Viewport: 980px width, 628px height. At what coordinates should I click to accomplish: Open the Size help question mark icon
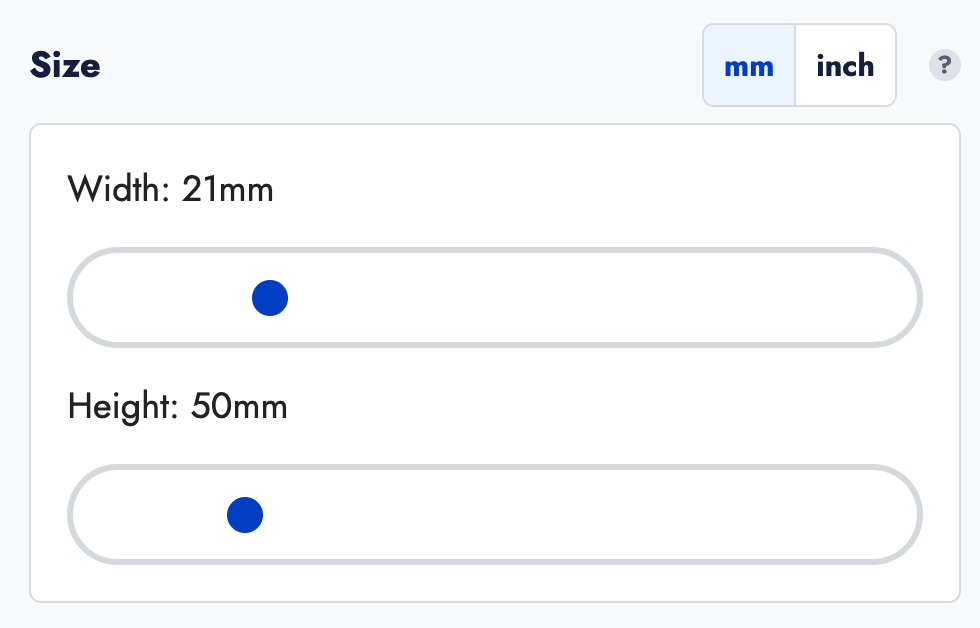pos(944,66)
